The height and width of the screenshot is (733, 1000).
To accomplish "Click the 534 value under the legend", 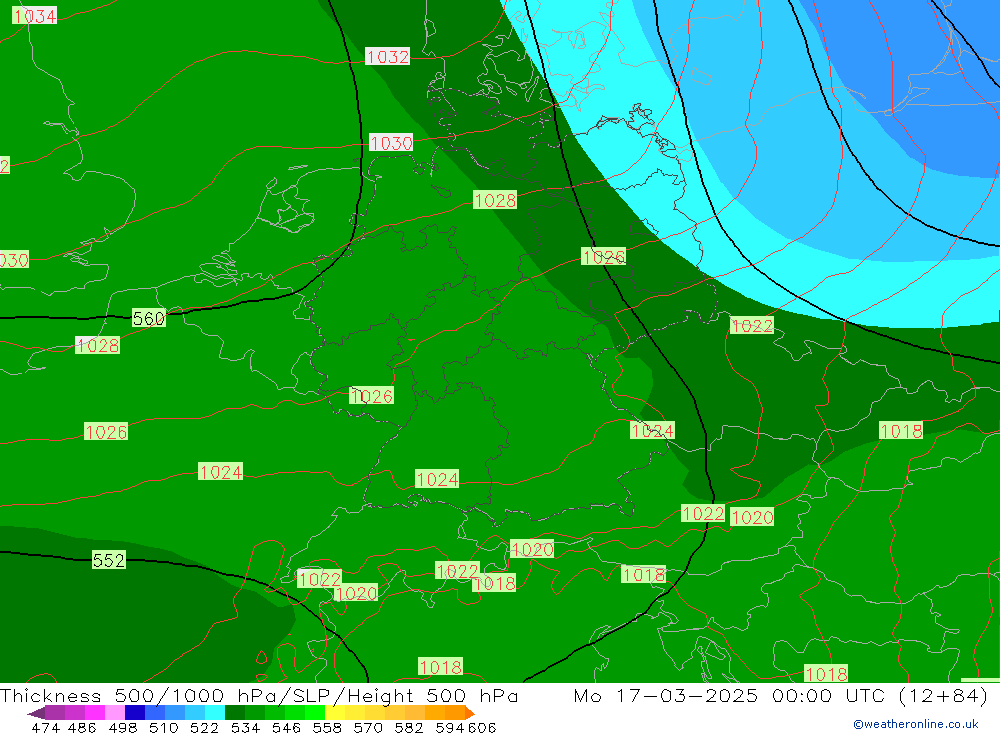I will (246, 727).
